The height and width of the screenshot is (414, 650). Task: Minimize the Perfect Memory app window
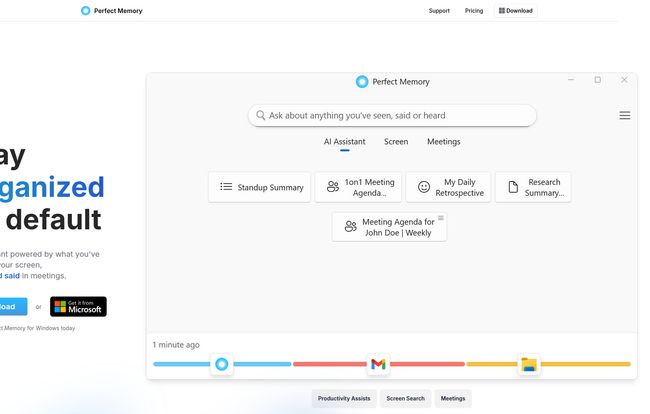(571, 80)
